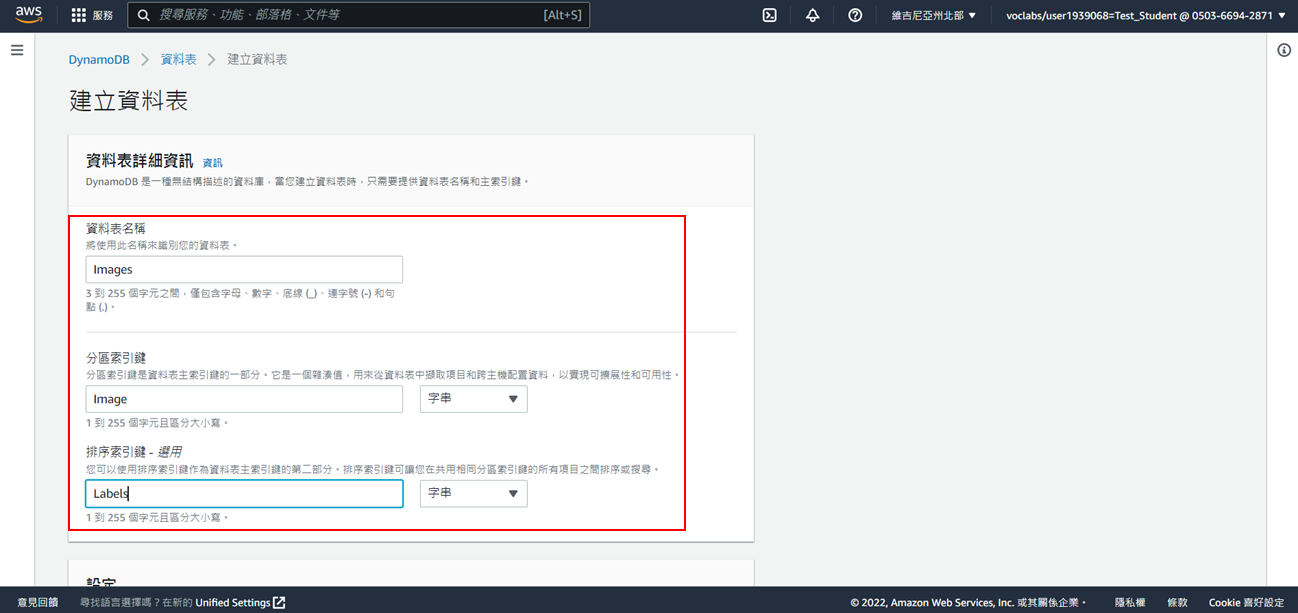1298x613 pixels.
Task: Go to DynamoDB breadcrumb link
Action: coord(99,60)
